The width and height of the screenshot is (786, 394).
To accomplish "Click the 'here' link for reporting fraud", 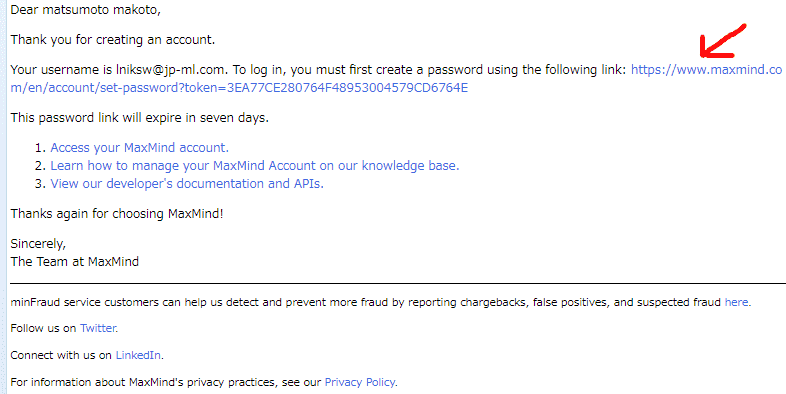I will (737, 302).
